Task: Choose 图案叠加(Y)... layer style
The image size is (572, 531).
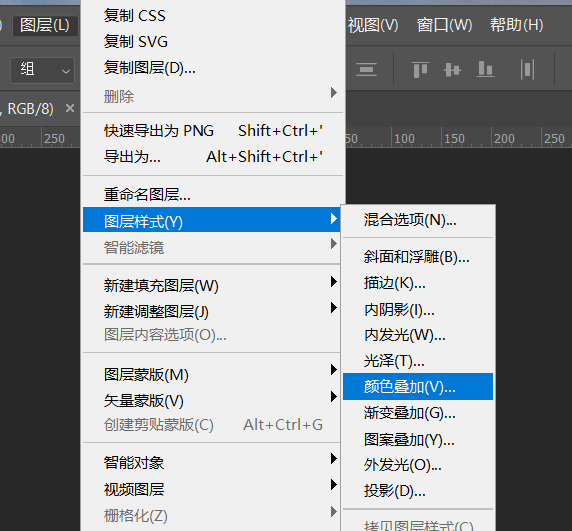Action: (418, 439)
